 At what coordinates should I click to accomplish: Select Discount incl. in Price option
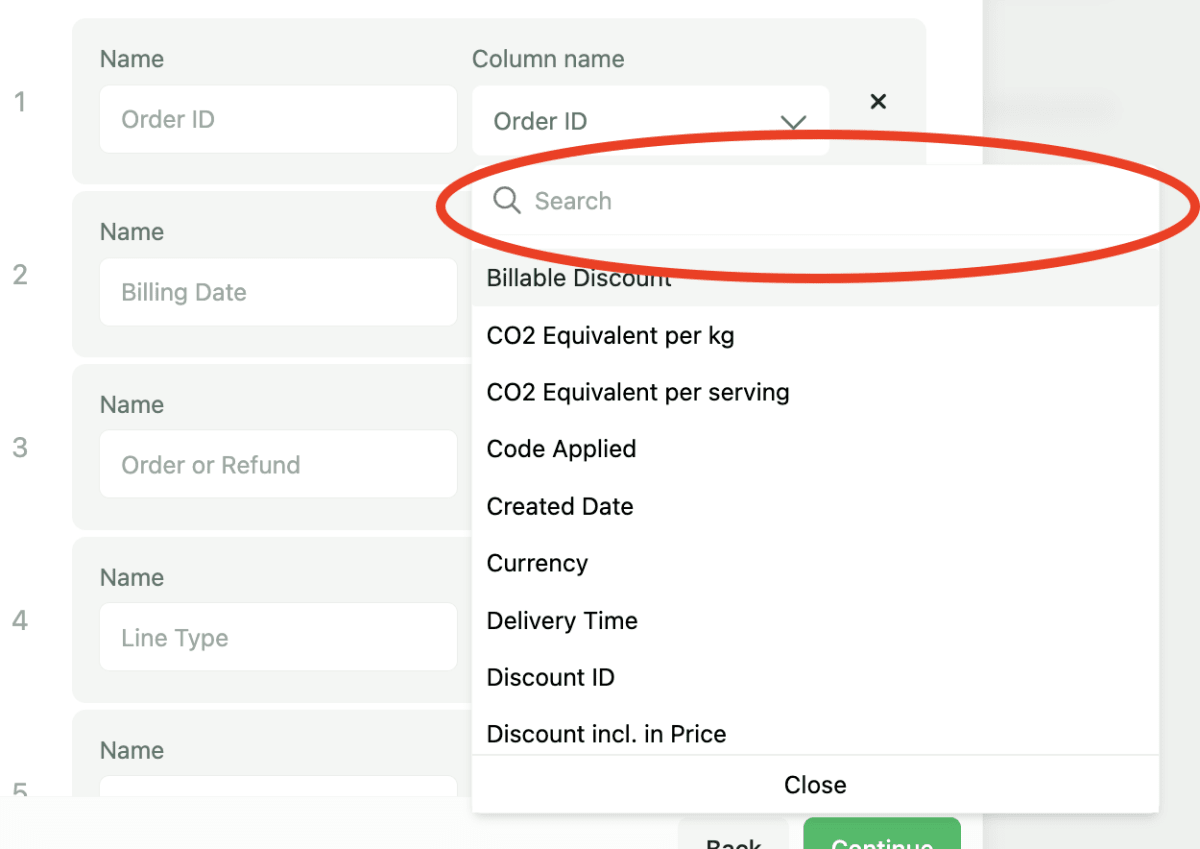(x=606, y=734)
